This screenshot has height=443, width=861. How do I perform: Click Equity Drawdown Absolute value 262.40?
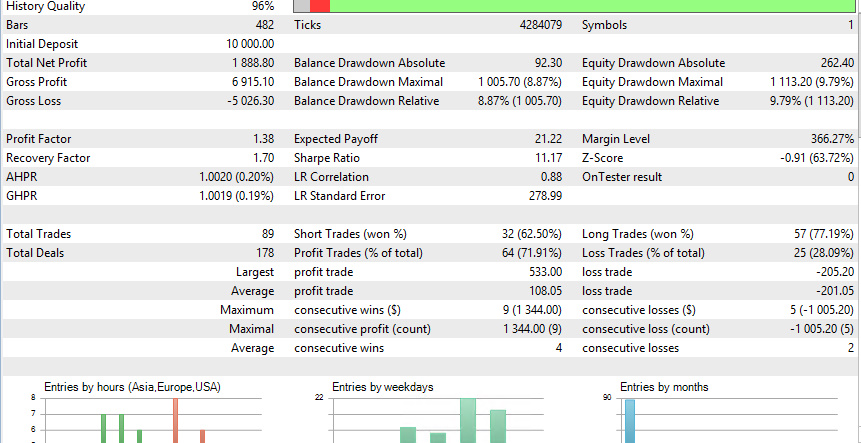[836, 63]
